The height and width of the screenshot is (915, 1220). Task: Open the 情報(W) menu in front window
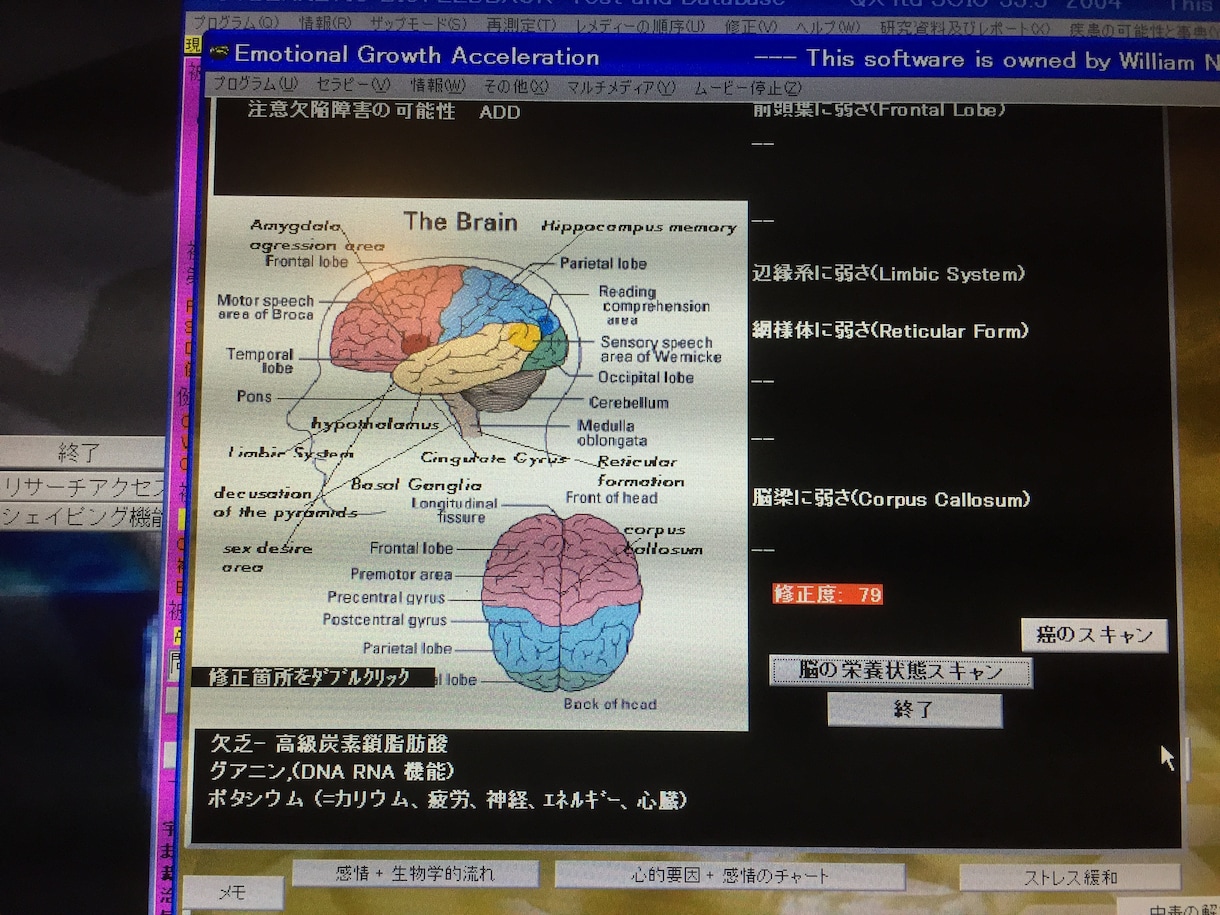click(438, 86)
